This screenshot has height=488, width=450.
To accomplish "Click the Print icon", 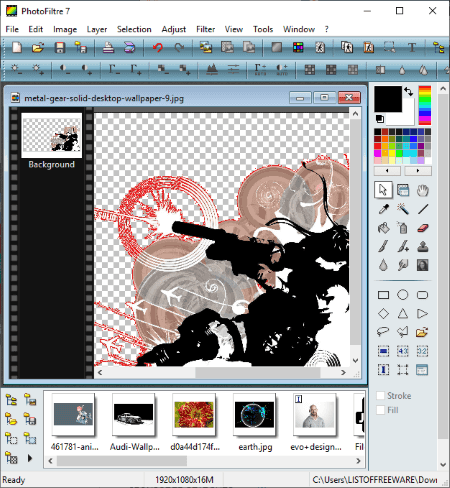I will [108, 47].
